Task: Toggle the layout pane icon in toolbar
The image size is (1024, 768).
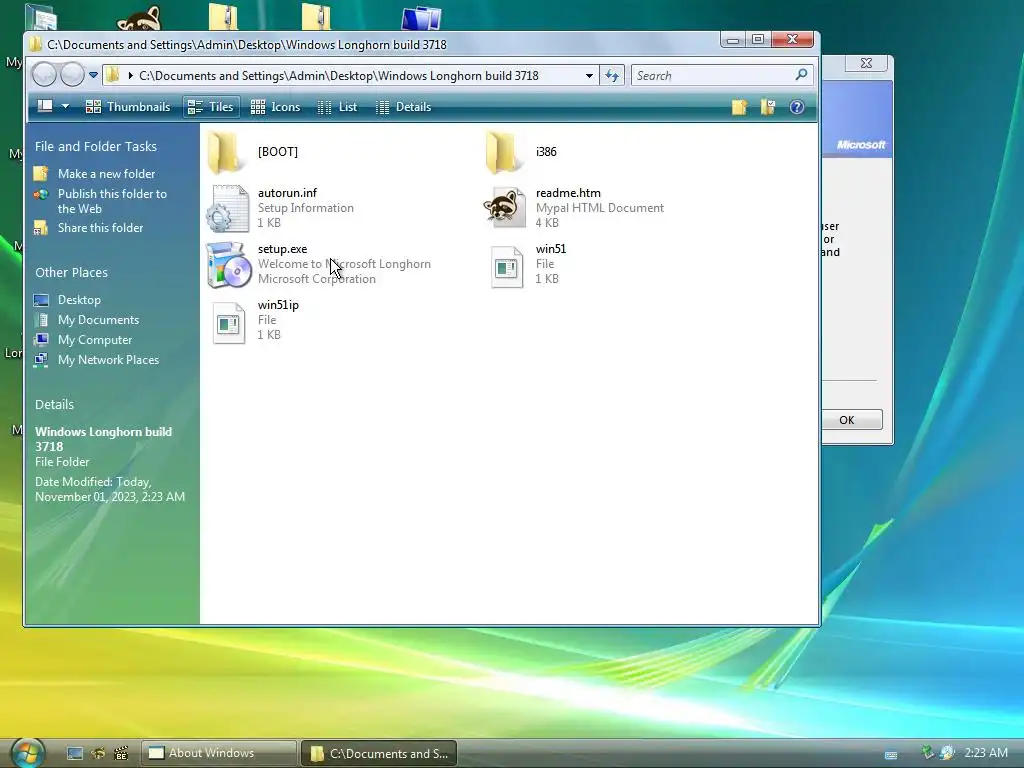Action: (x=45, y=106)
